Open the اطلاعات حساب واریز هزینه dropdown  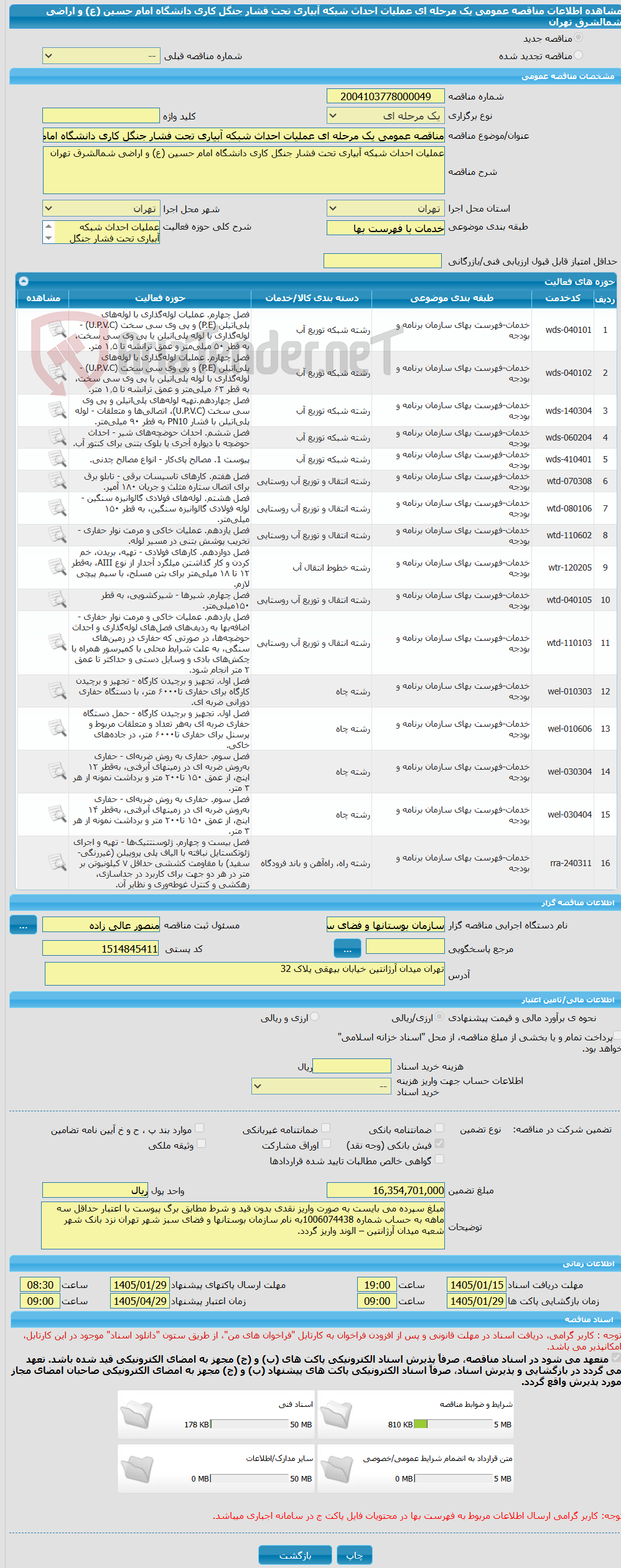[321, 1086]
